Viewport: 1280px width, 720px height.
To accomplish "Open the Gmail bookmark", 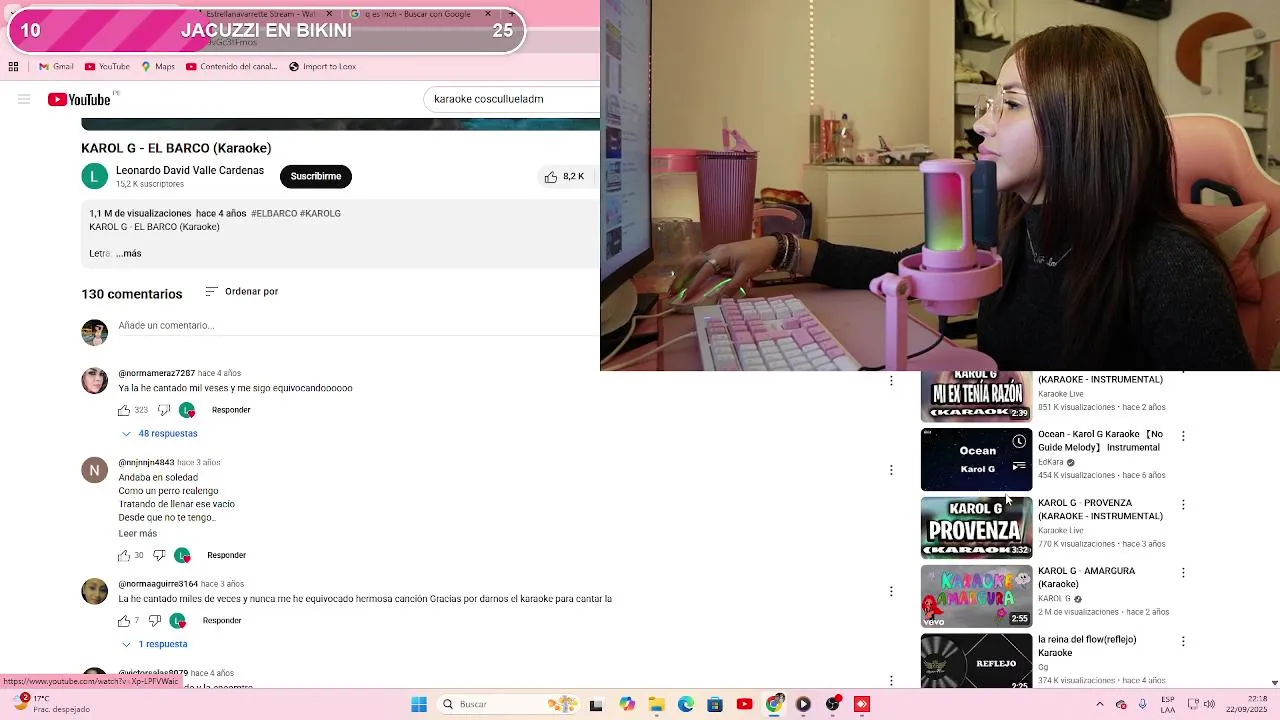I will click(56, 67).
